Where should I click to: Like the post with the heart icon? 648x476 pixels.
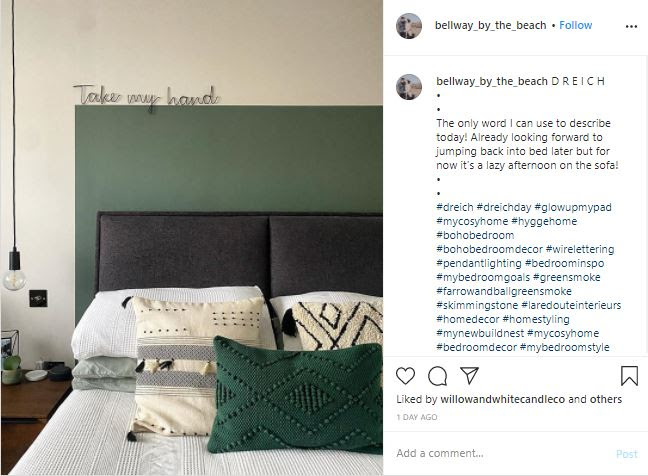coord(405,376)
